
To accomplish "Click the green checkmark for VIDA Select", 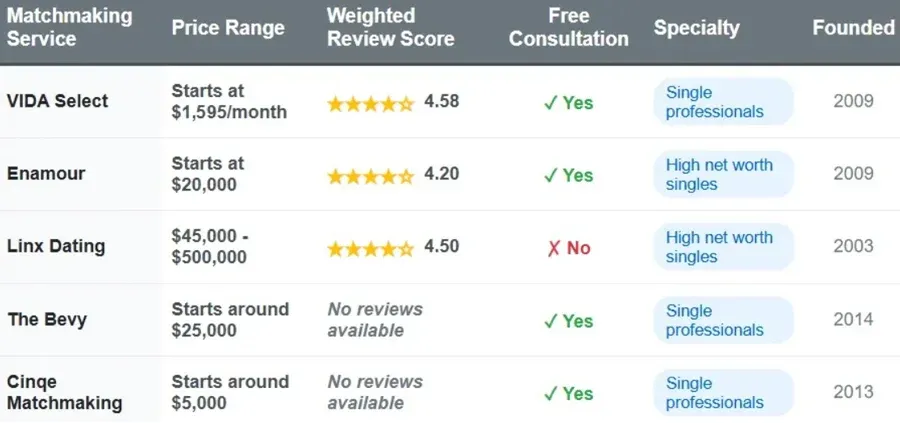I will click(x=549, y=102).
